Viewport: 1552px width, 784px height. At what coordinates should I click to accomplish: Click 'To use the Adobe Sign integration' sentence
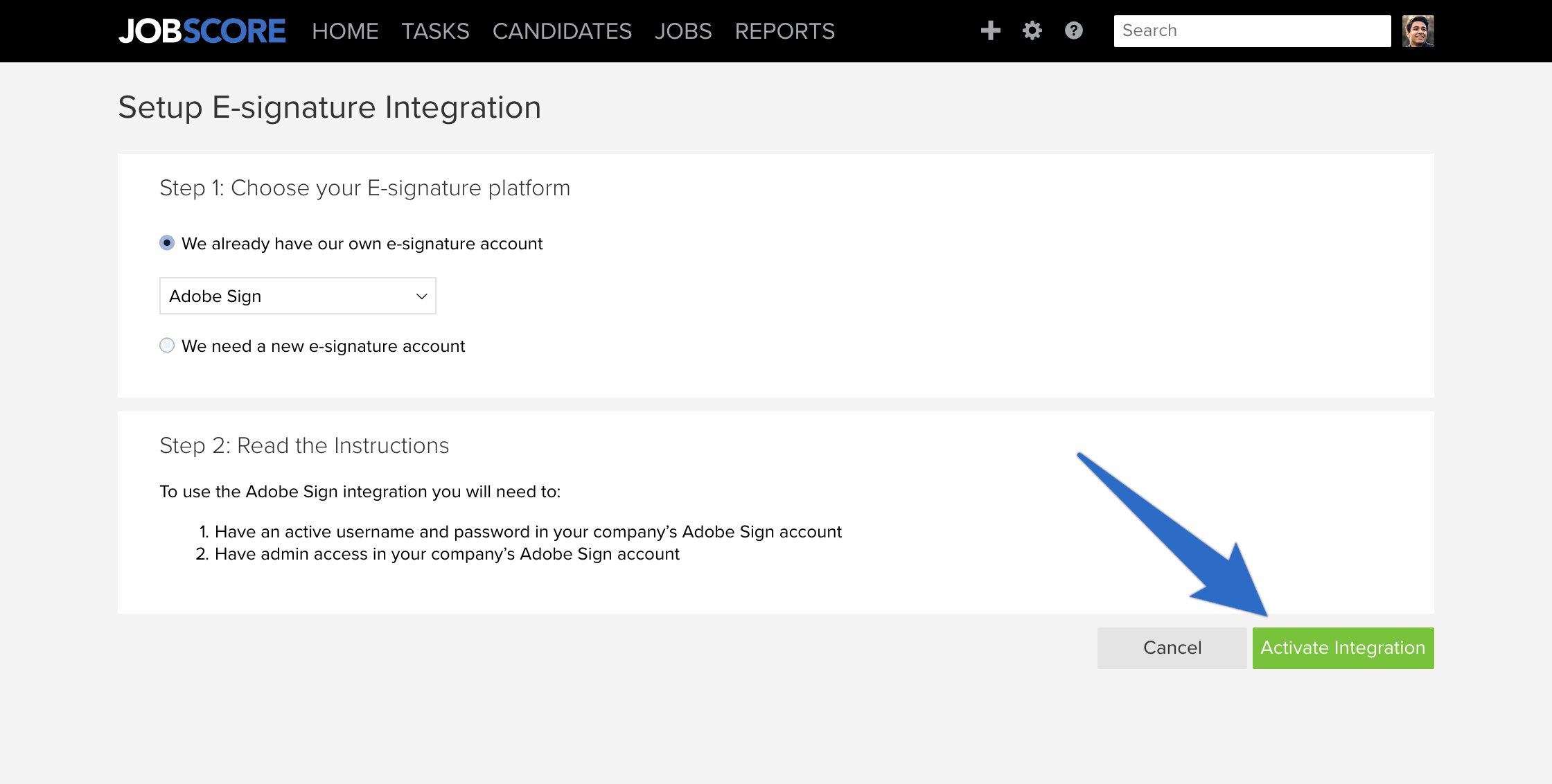point(360,492)
